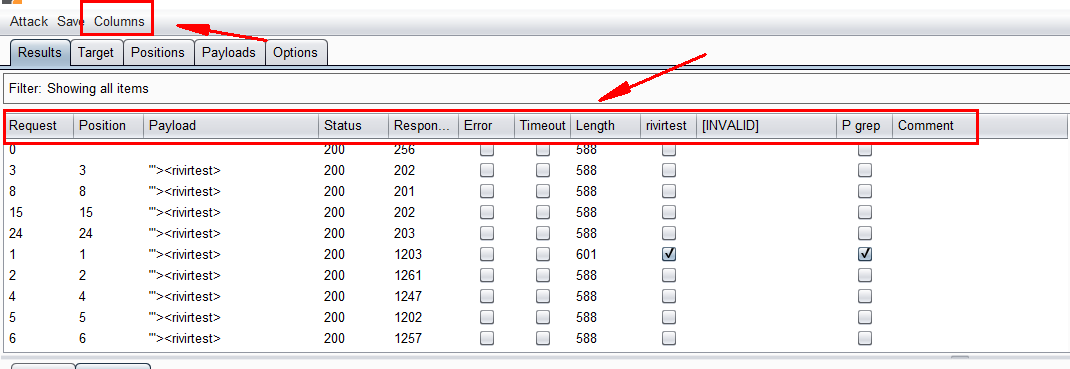The height and width of the screenshot is (369, 1070).
Task: Sort by the P grep column header
Action: pos(865,126)
